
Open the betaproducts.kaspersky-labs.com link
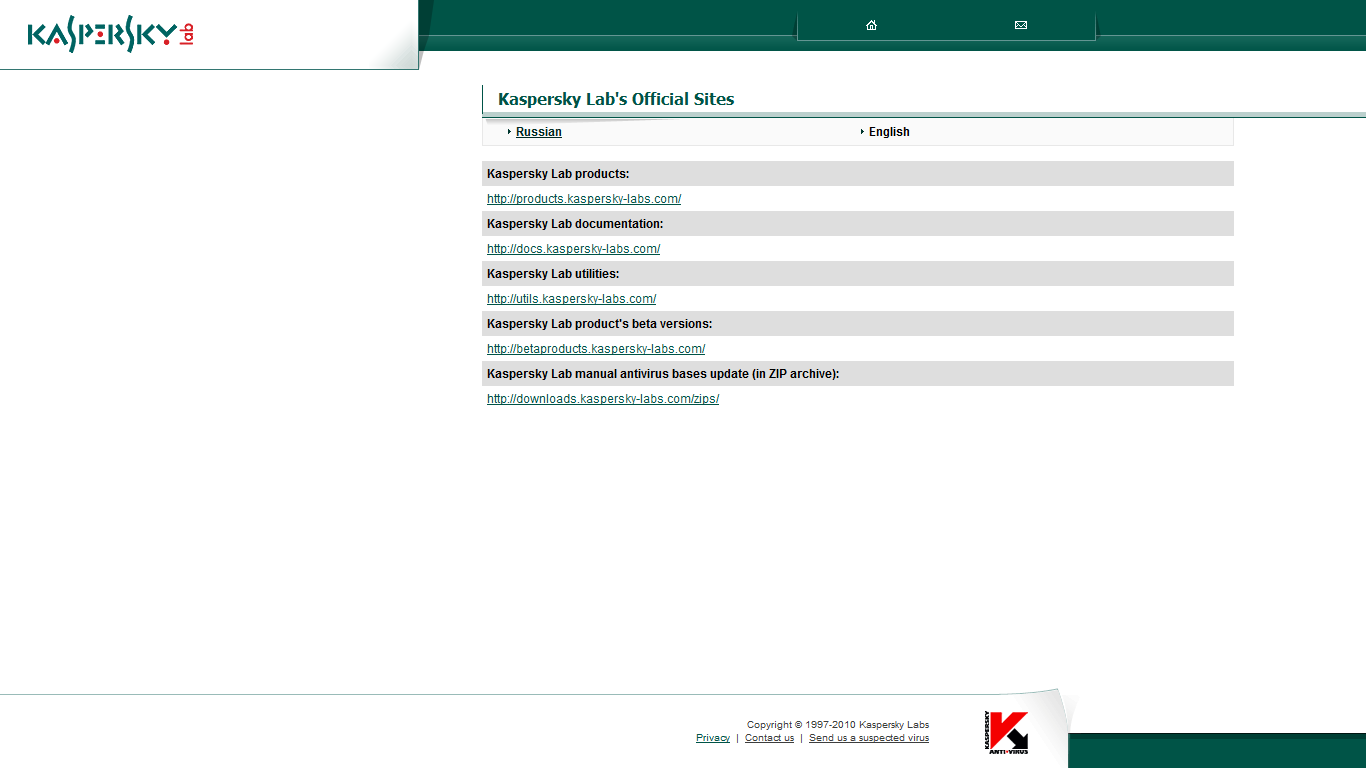point(596,349)
